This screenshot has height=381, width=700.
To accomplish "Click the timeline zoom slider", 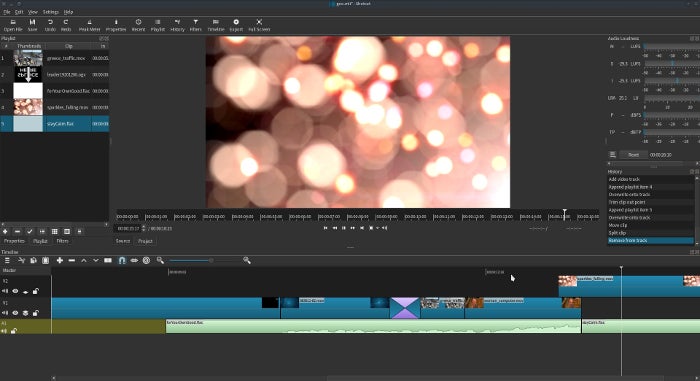I will [205, 260].
